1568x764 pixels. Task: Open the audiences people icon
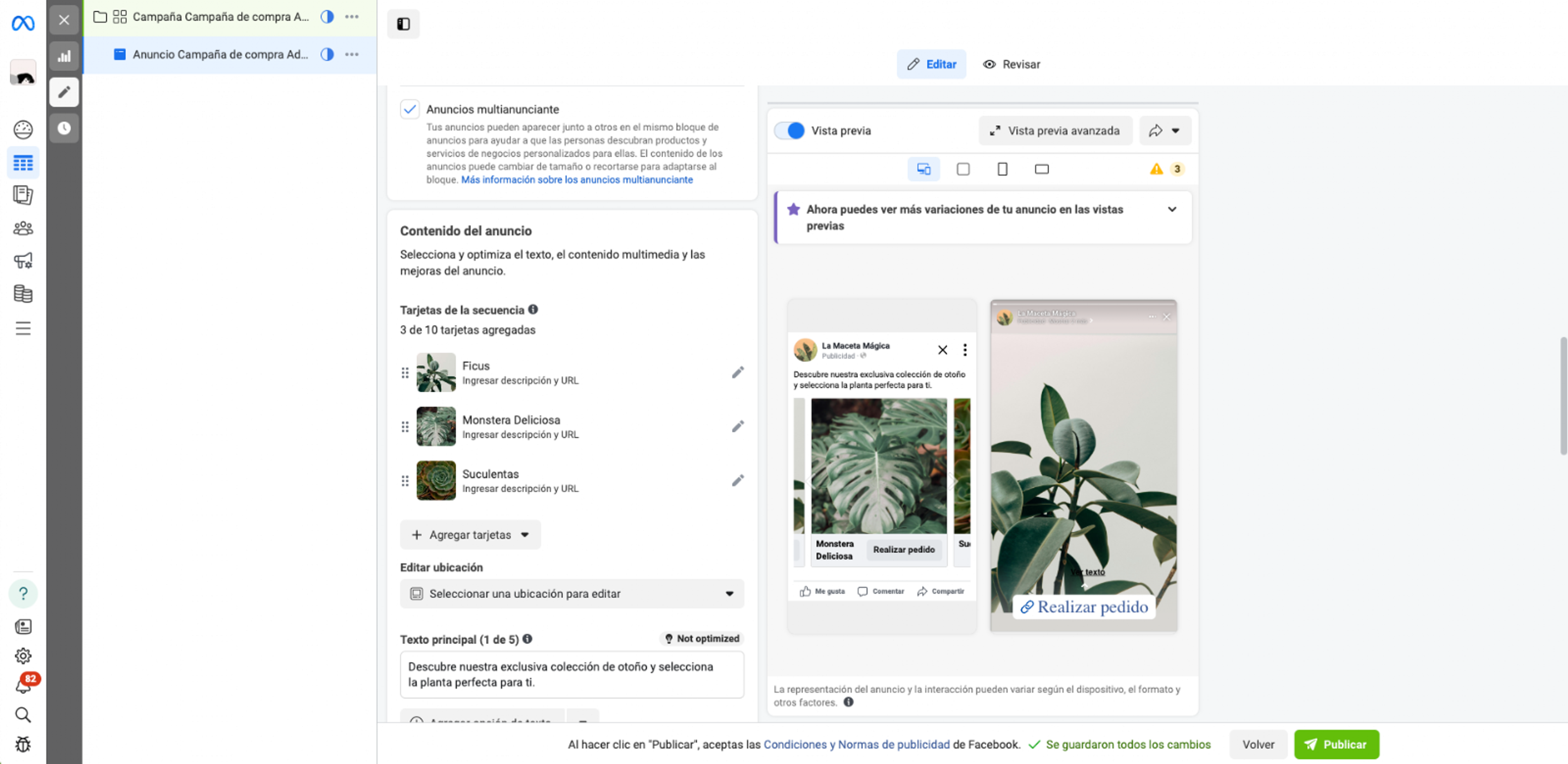click(23, 228)
